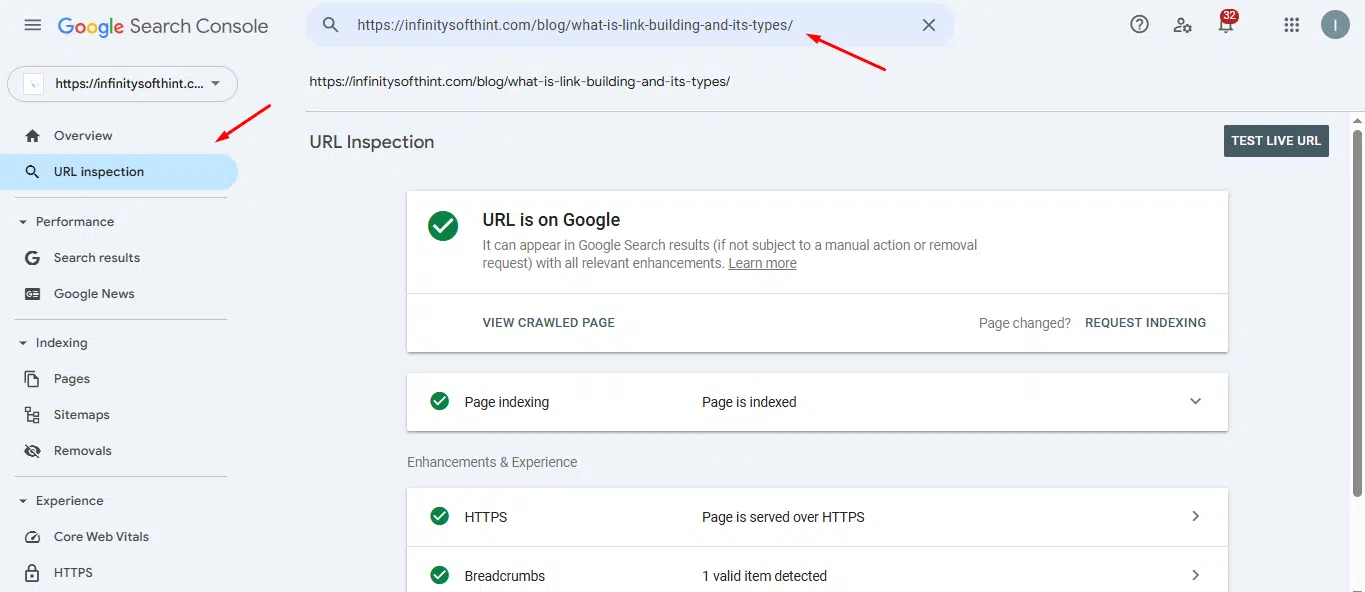Click the Pages copy icon
Image resolution: width=1365 pixels, height=592 pixels.
(33, 379)
